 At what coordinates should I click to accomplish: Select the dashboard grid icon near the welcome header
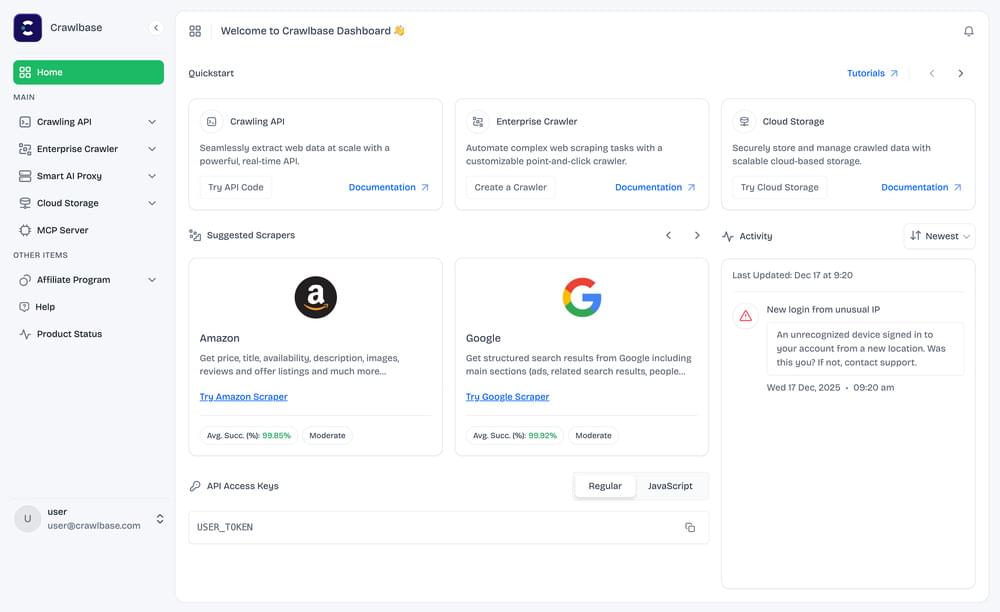pos(195,31)
